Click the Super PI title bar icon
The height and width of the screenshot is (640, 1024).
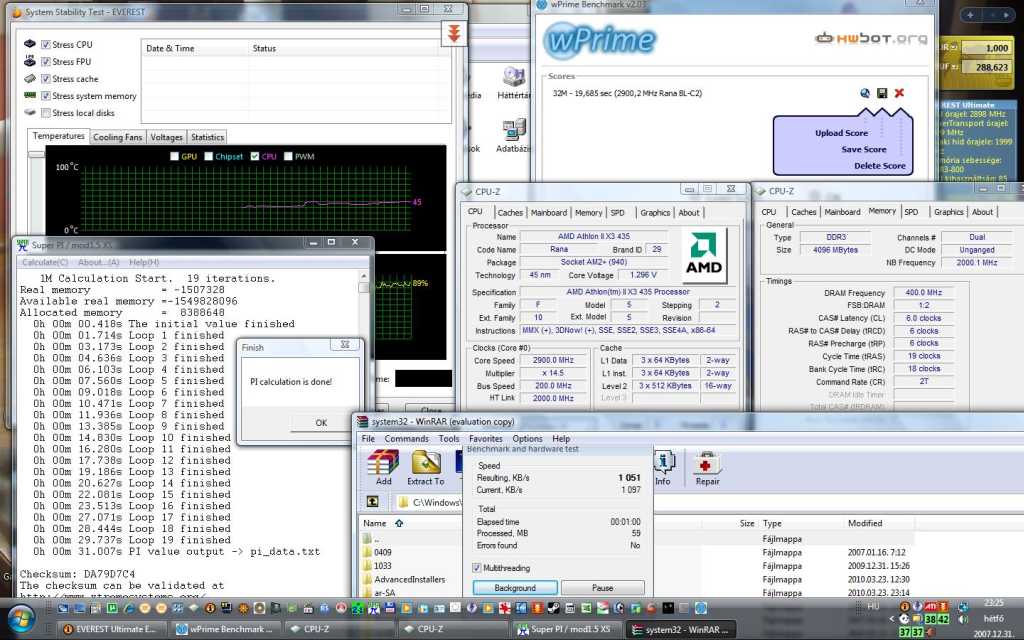[22, 245]
